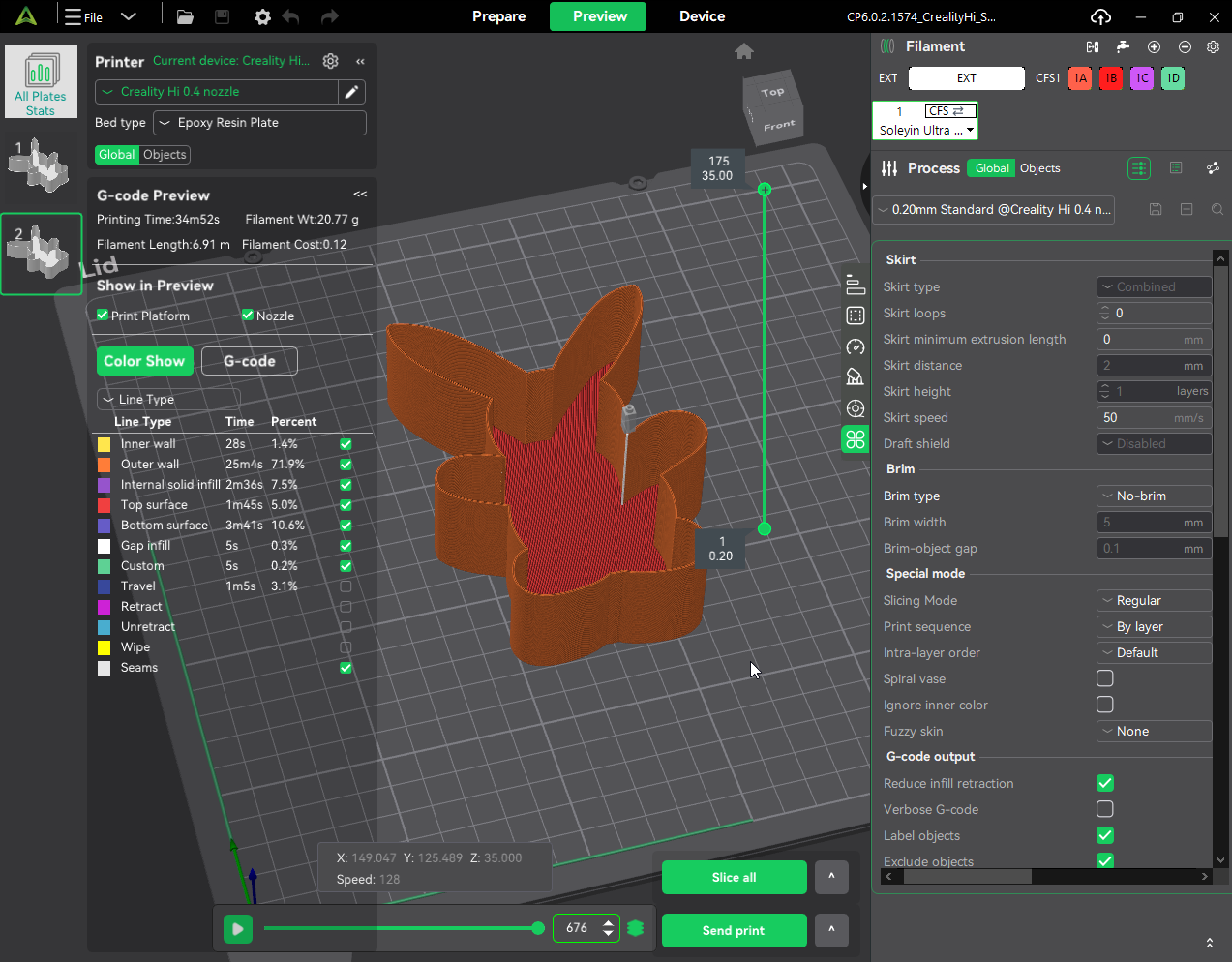Screen dimensions: 1232x962
Task: Click the layers icon beside layer number field
Action: [x=636, y=928]
